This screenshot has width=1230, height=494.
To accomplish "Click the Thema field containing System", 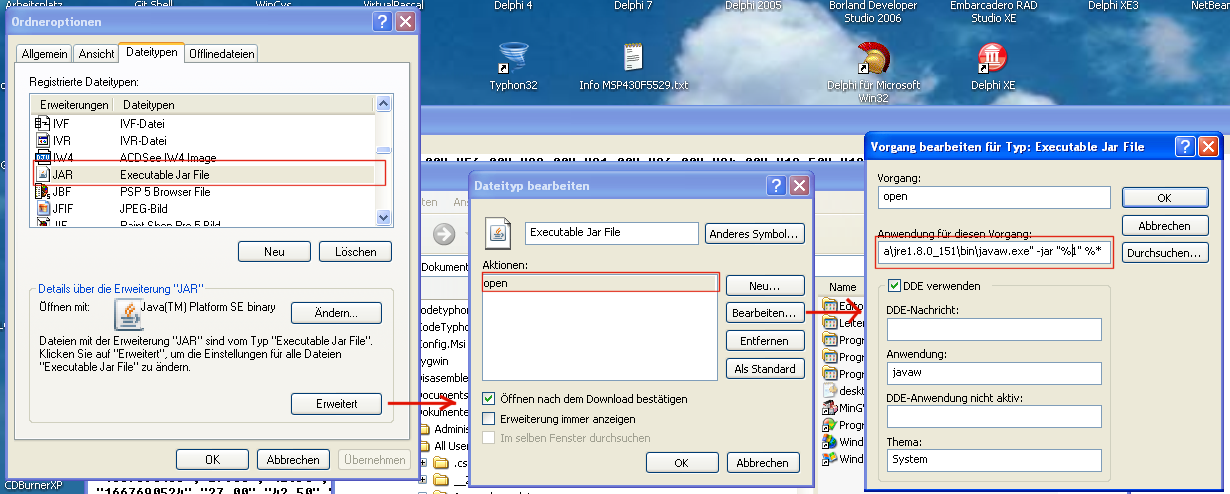I will pyautogui.click(x=993, y=460).
